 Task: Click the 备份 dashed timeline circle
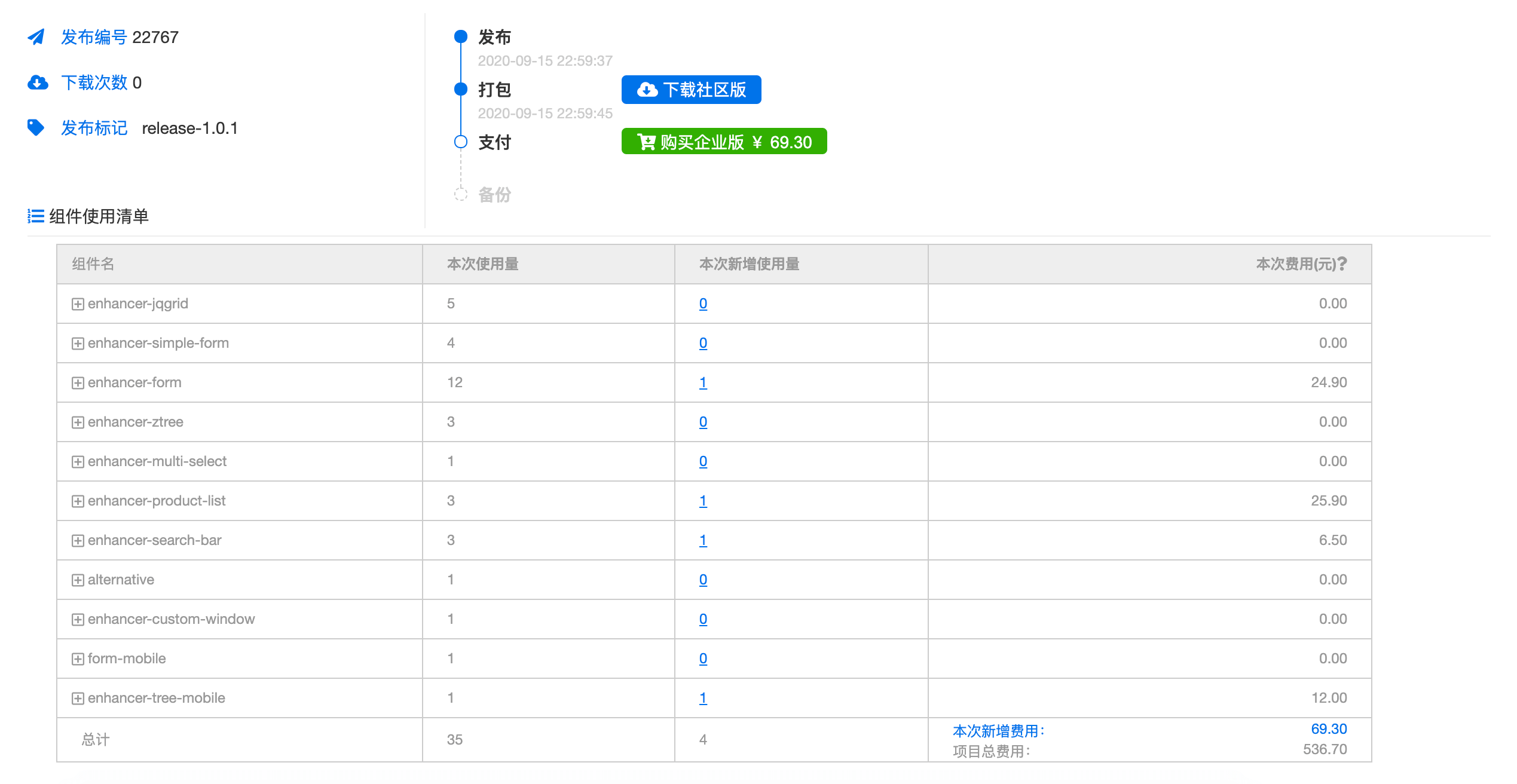point(460,194)
